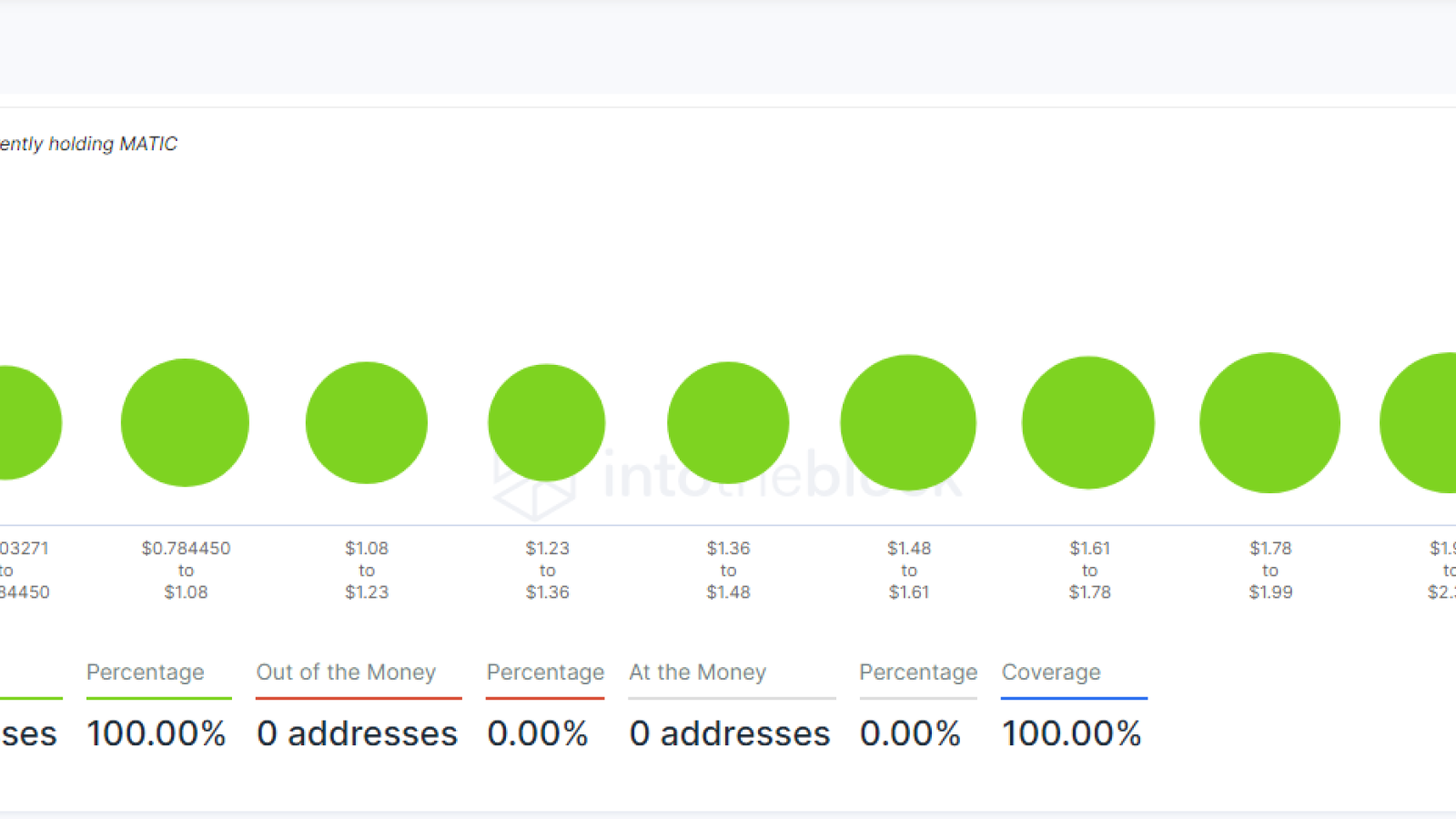Image resolution: width=1456 pixels, height=819 pixels.
Task: Click the $1.36 to $1.48 range label
Action: (x=728, y=570)
